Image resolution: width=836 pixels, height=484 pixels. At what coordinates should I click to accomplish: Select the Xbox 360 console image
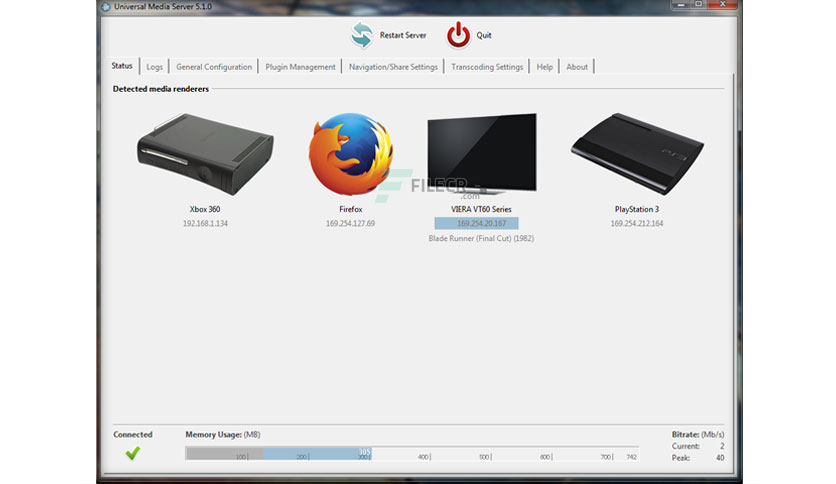click(x=205, y=154)
